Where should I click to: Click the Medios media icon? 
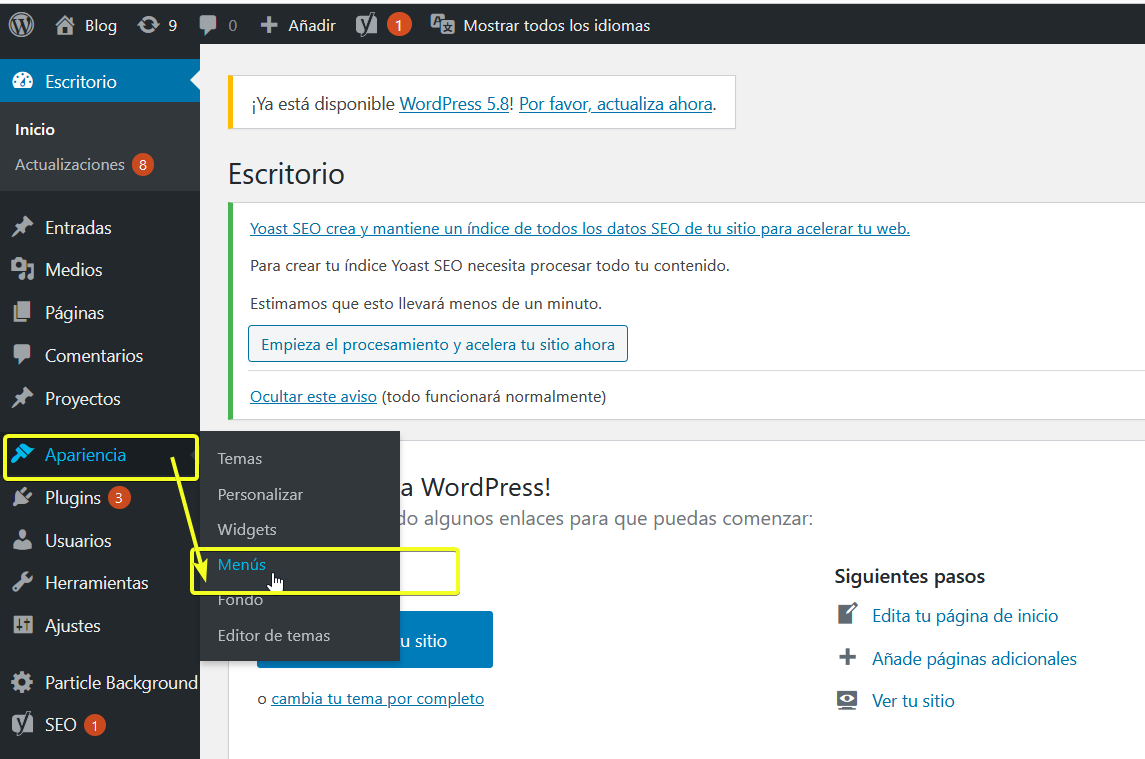point(23,270)
